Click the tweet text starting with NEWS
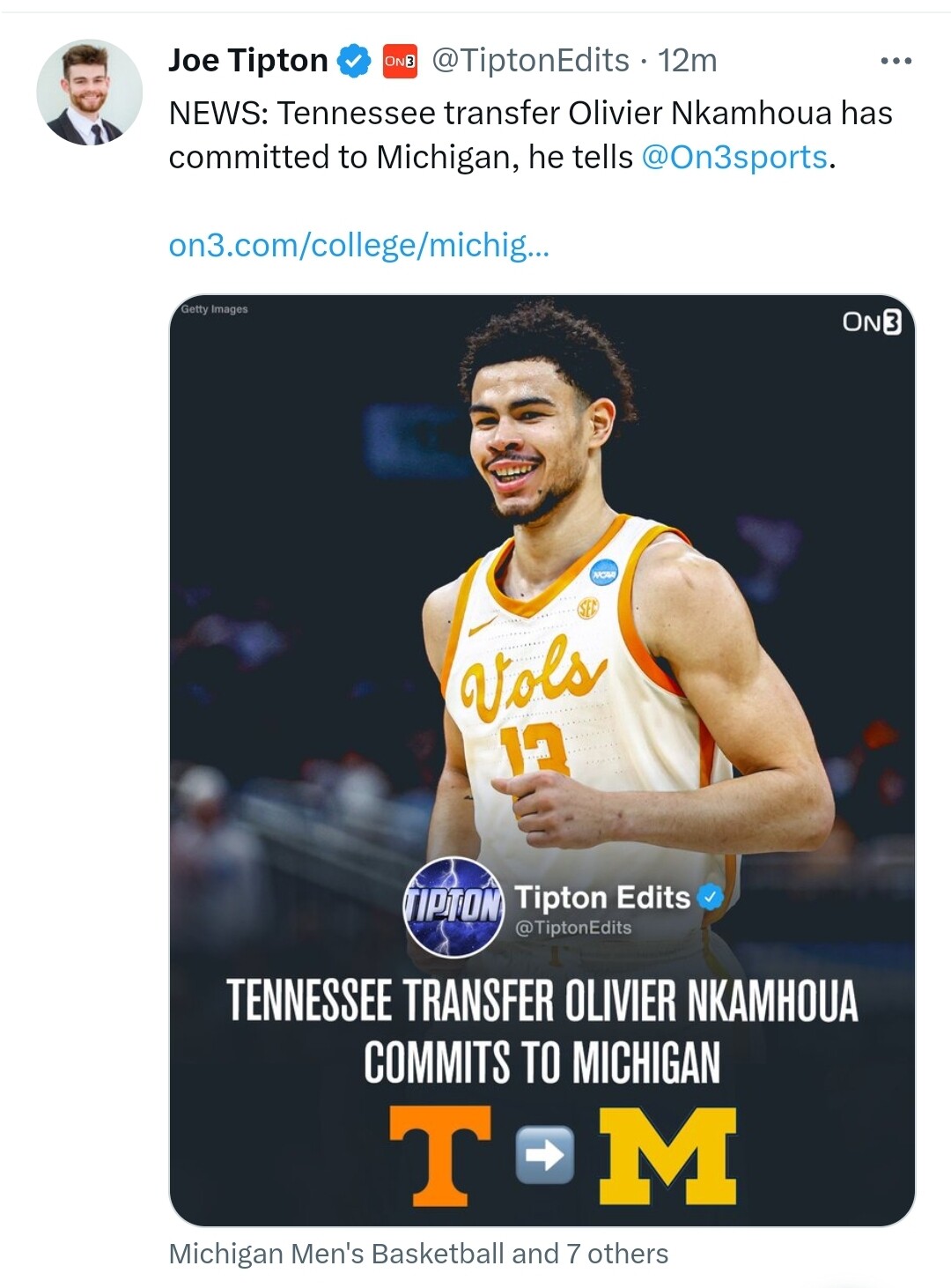 (530, 135)
